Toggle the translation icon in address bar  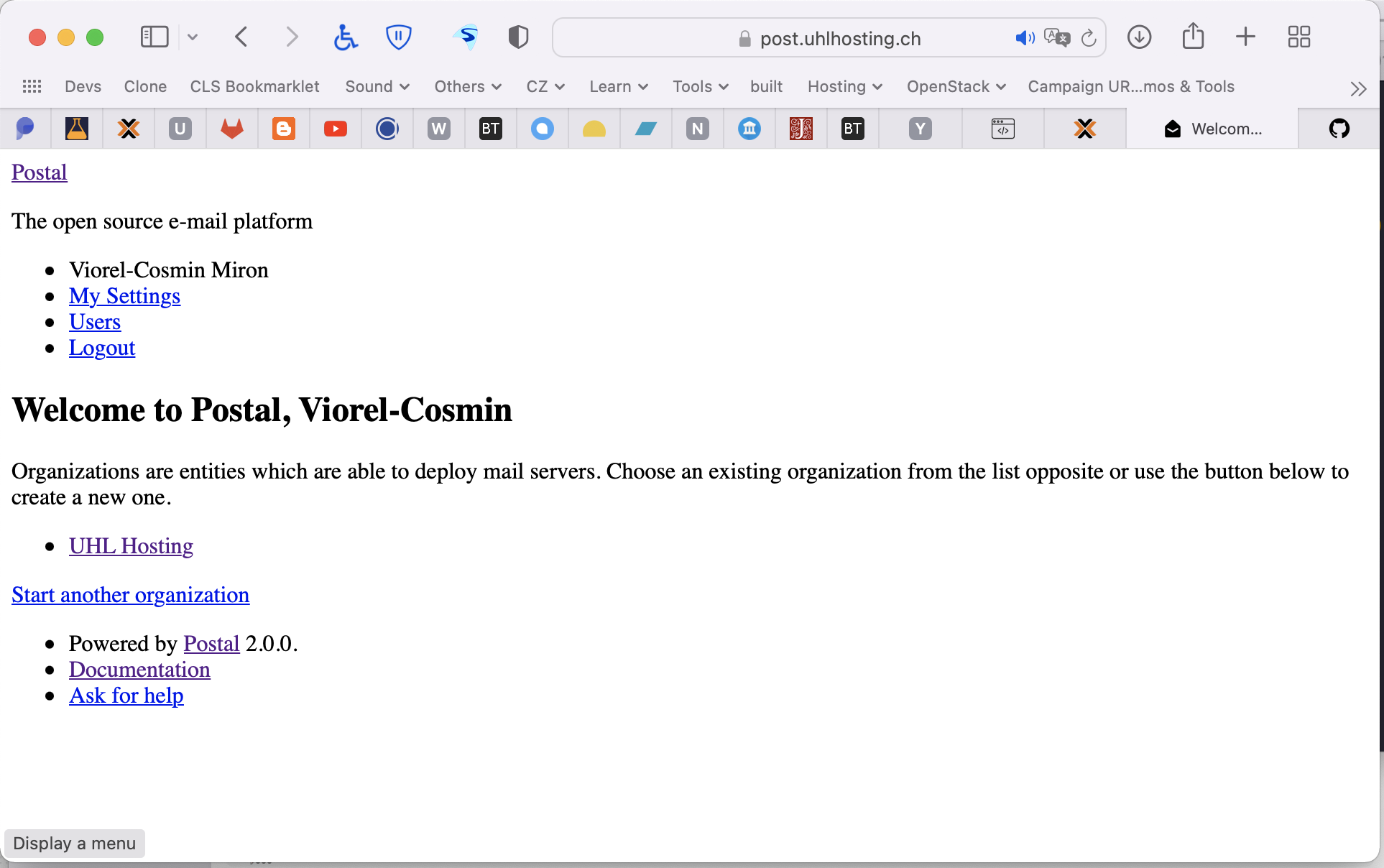(x=1056, y=39)
